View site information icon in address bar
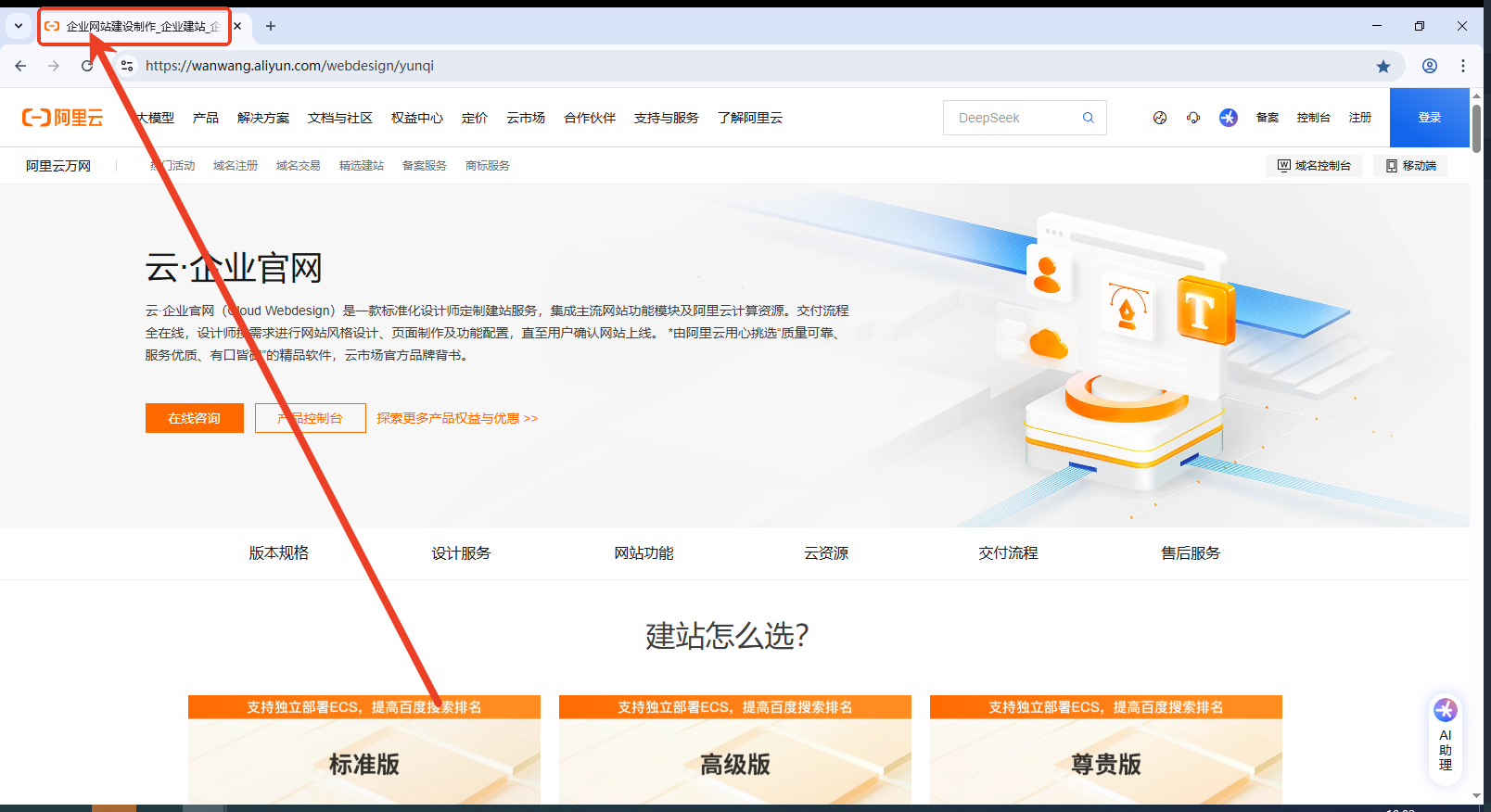 127,66
